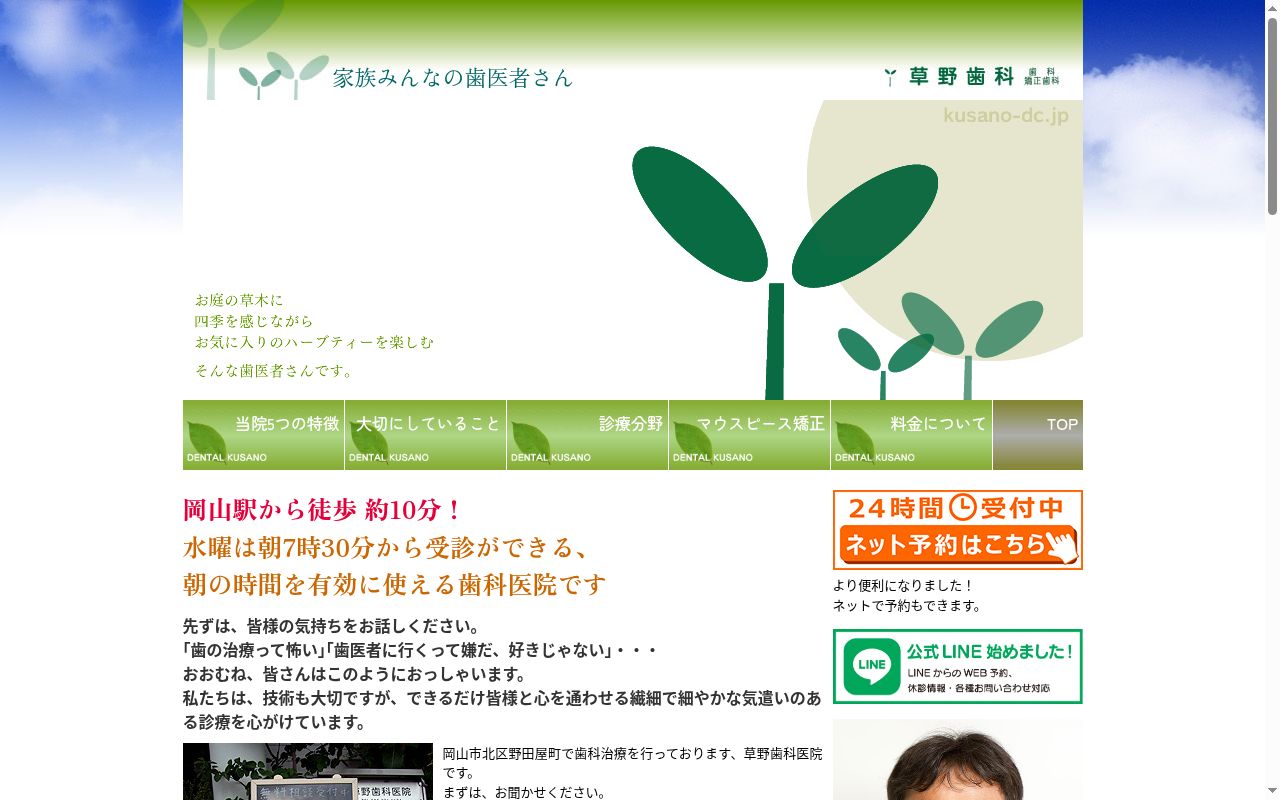1280x800 pixels.
Task: Open マウスピース矯正 navigation item
Action: (x=749, y=435)
